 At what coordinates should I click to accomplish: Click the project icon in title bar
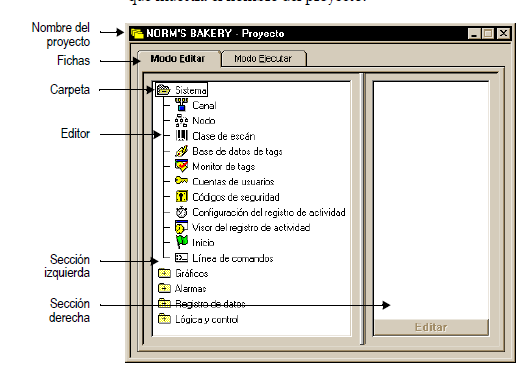click(137, 33)
